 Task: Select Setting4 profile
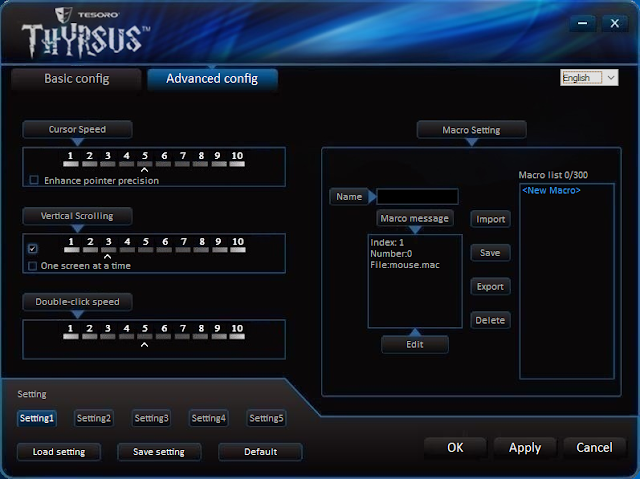(x=209, y=418)
